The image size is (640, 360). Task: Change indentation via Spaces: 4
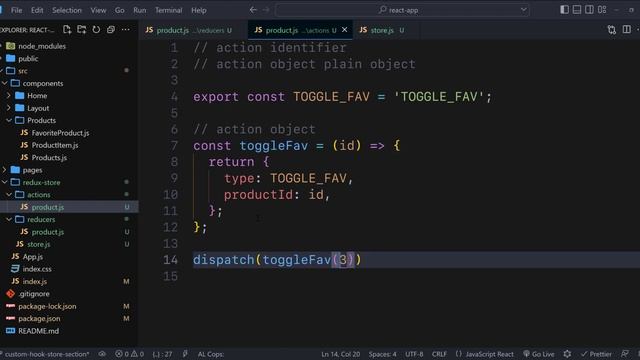coord(382,354)
